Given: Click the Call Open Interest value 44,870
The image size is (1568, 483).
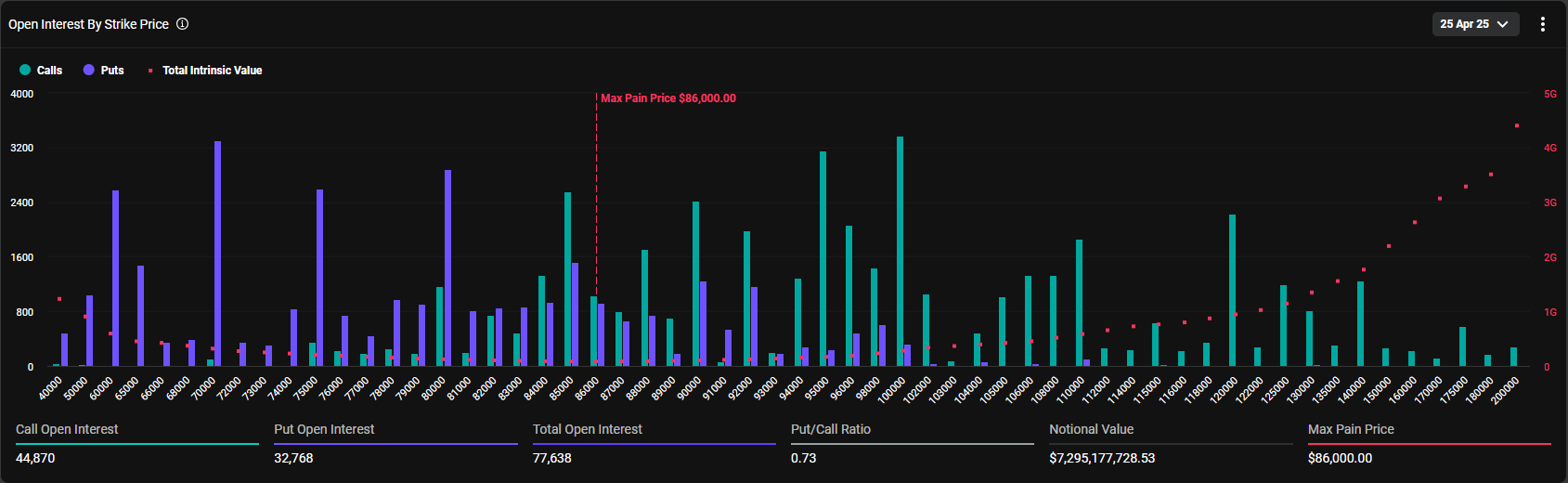Looking at the screenshot, I should pos(35,458).
